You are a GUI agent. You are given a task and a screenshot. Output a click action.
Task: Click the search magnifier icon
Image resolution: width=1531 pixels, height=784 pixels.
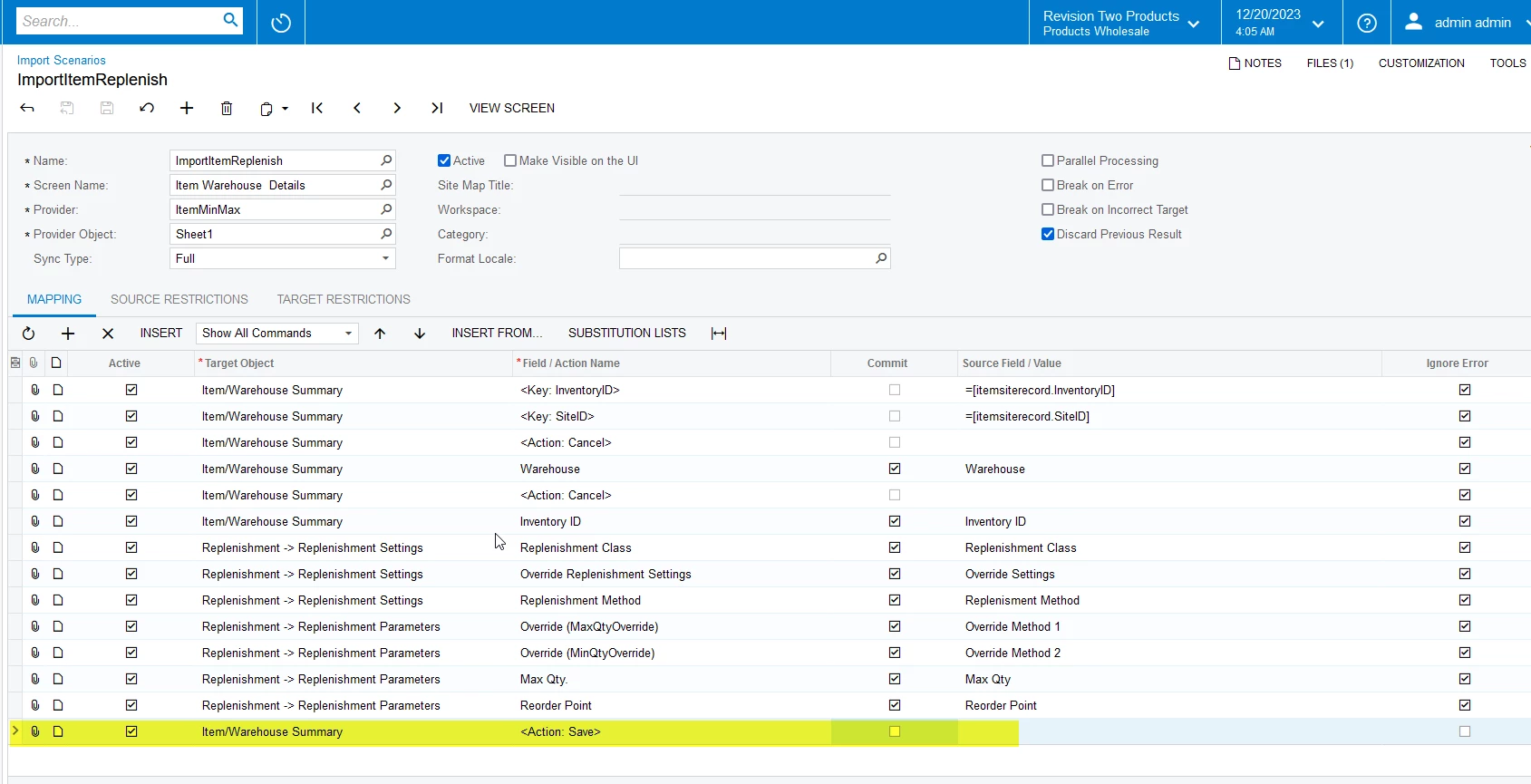coord(230,20)
